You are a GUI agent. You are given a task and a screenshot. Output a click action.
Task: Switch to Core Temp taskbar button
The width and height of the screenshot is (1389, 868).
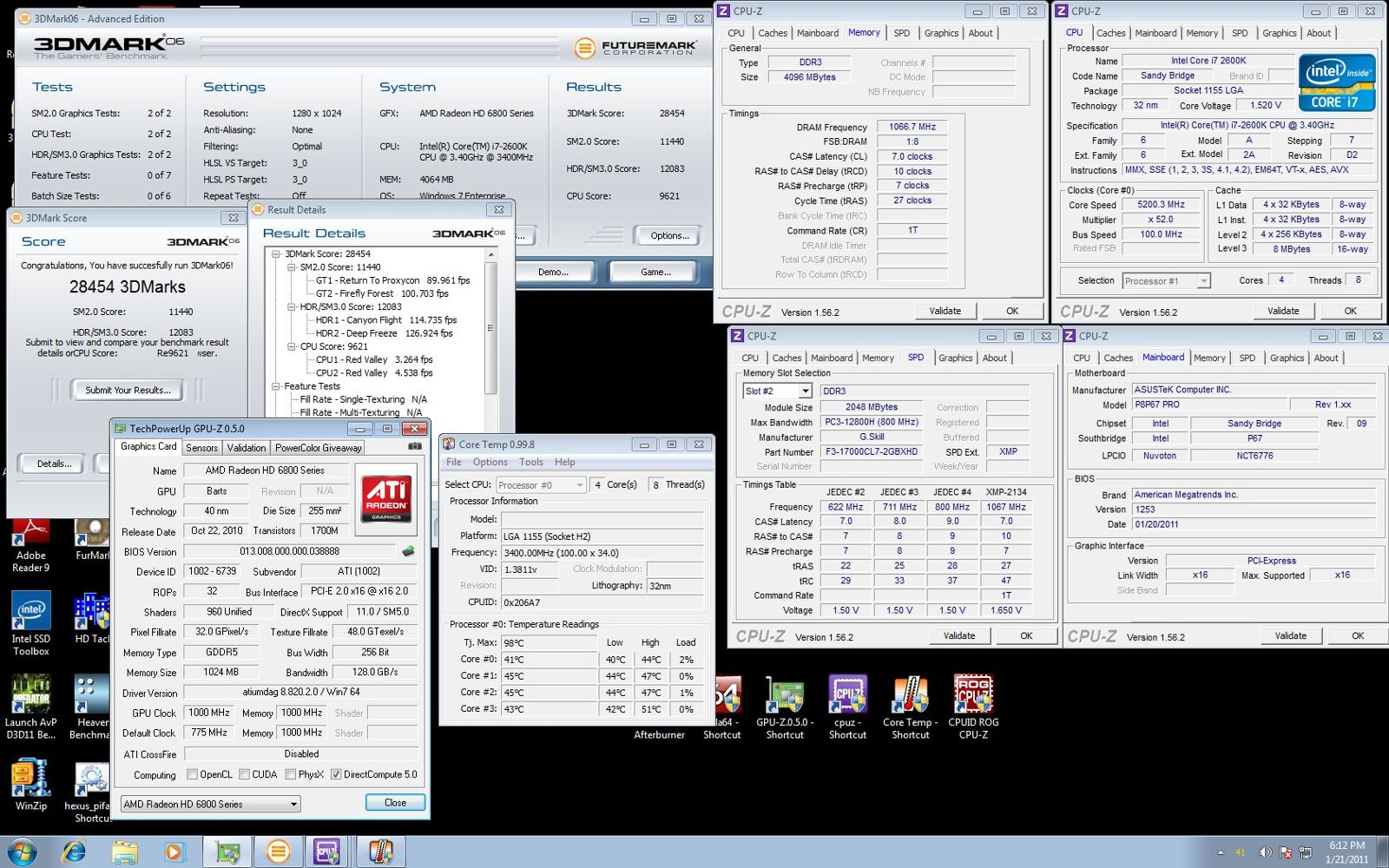(379, 852)
